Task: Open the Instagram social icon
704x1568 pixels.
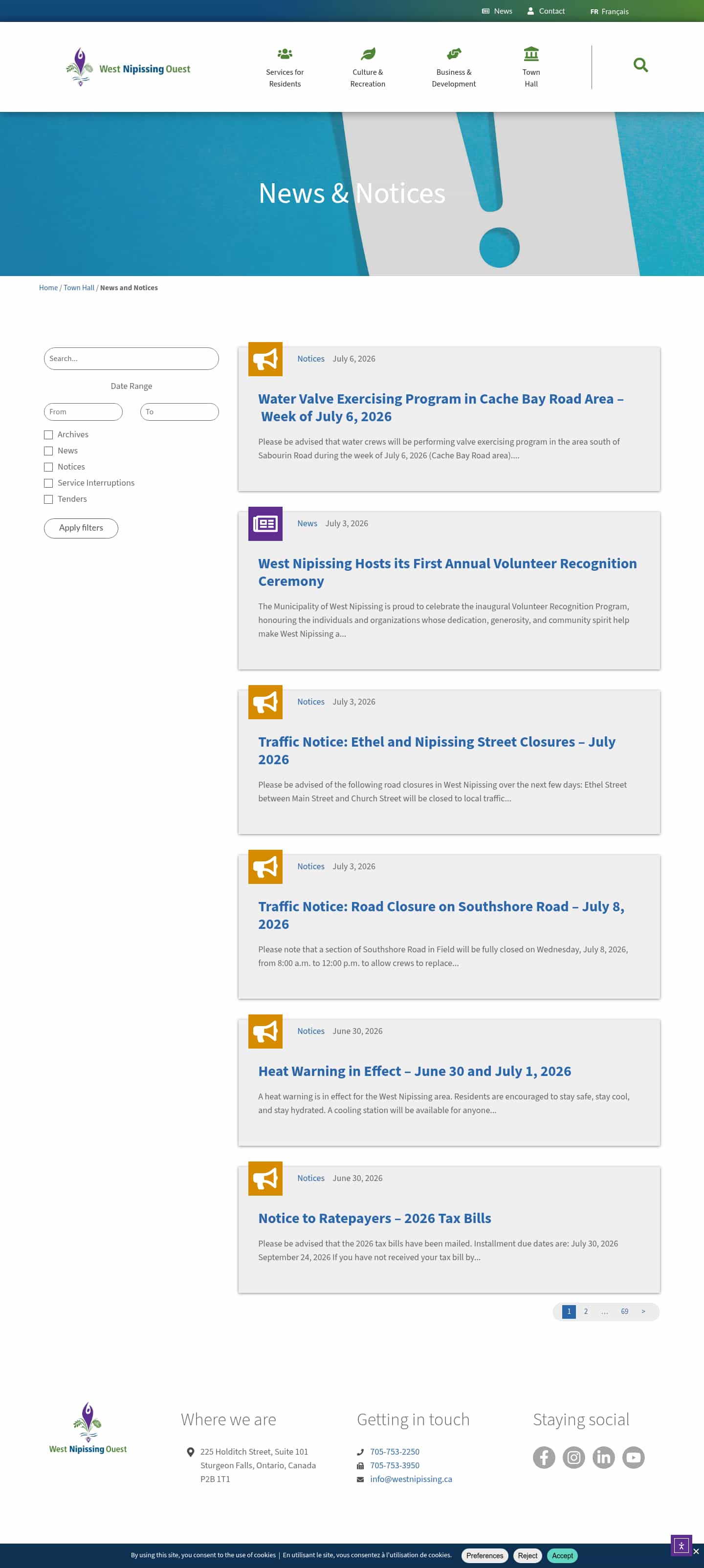Action: pos(573,1457)
